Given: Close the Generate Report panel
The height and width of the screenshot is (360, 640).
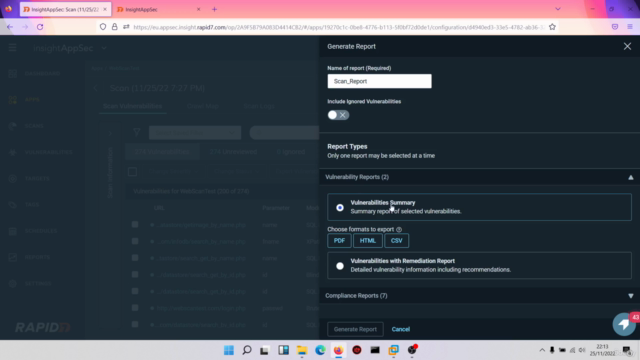Looking at the screenshot, I should tap(627, 47).
